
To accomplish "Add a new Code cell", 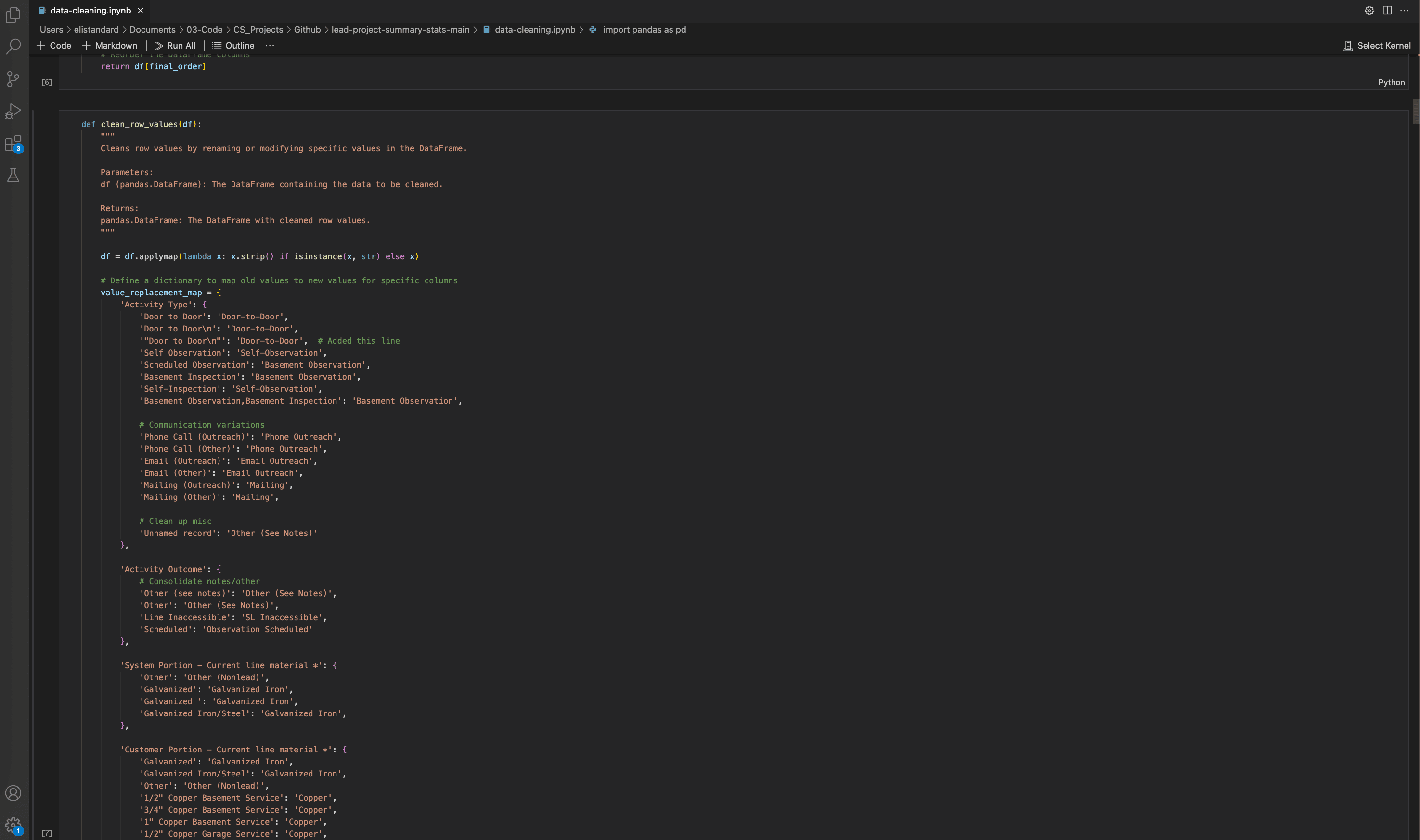I will 54,45.
